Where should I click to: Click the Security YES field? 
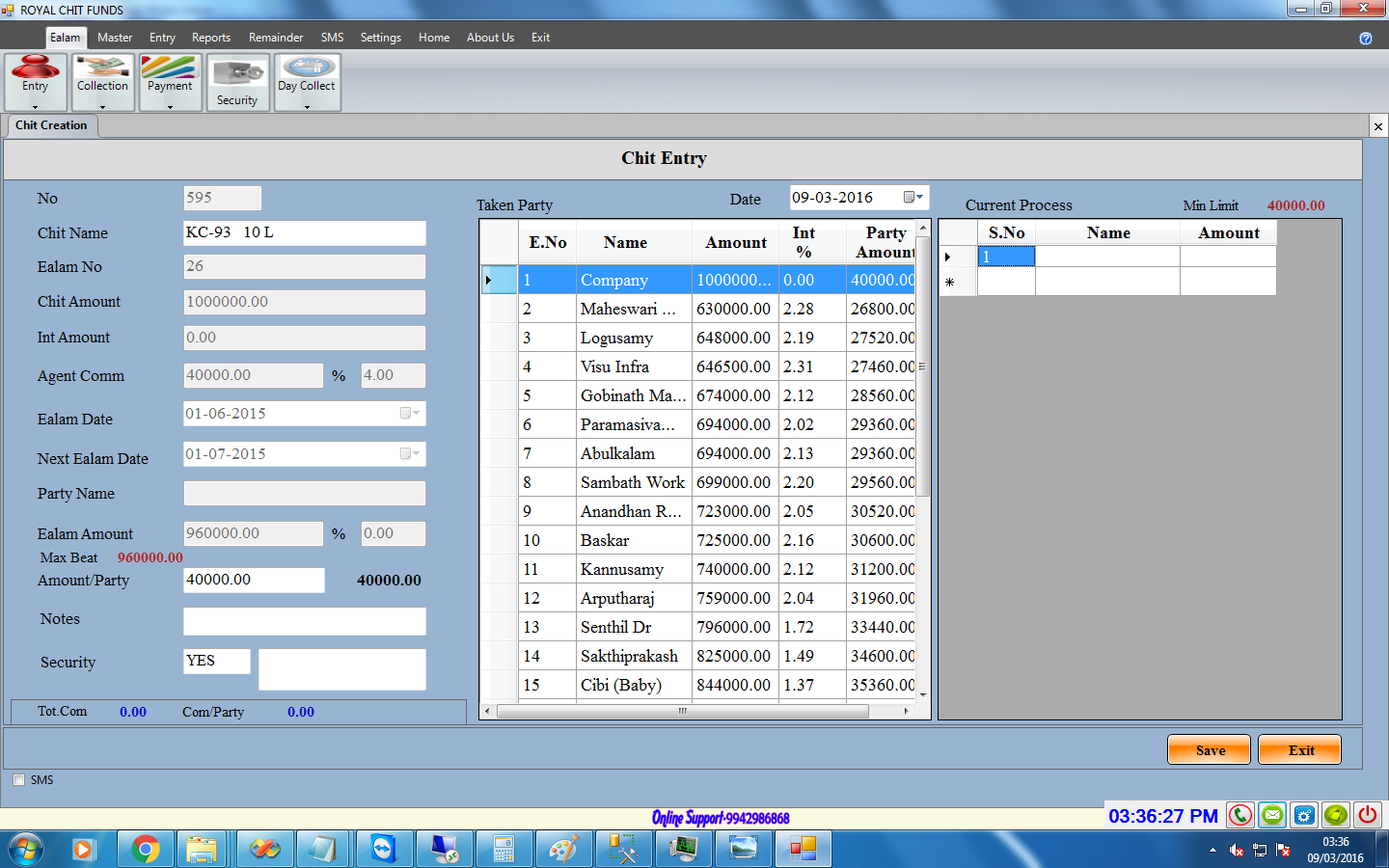click(217, 661)
